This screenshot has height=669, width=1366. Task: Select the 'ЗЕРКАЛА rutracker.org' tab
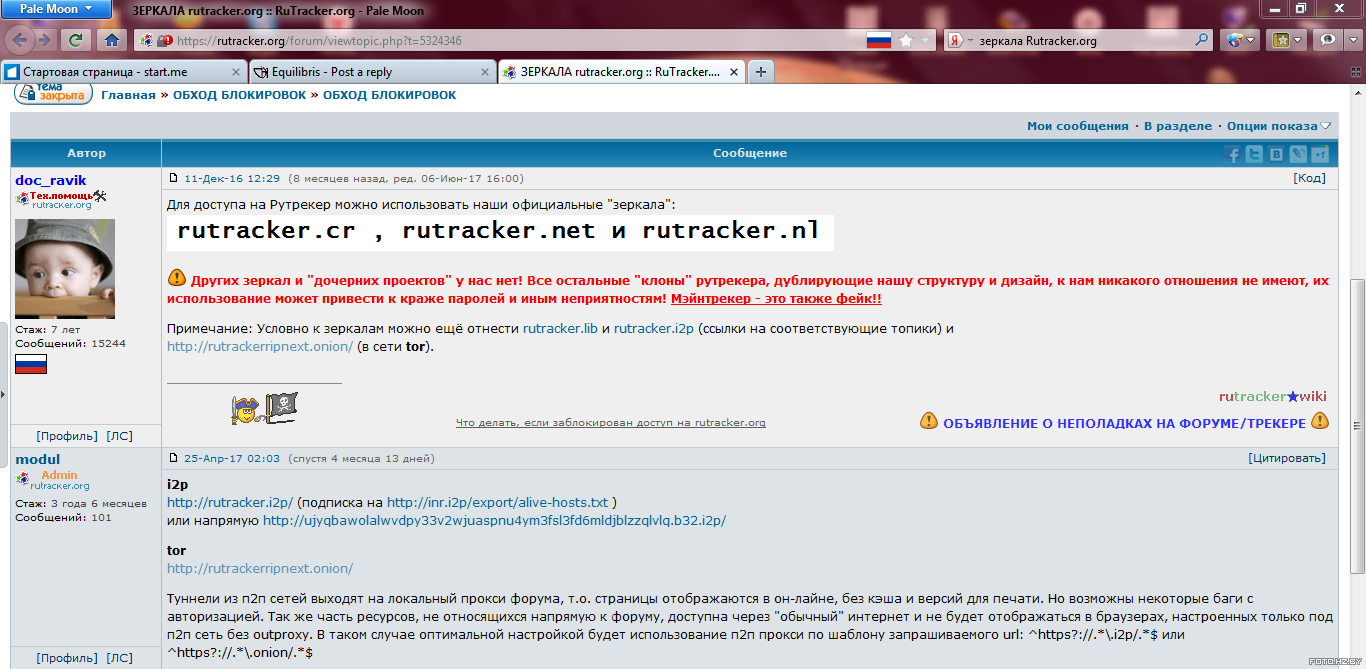click(621, 72)
